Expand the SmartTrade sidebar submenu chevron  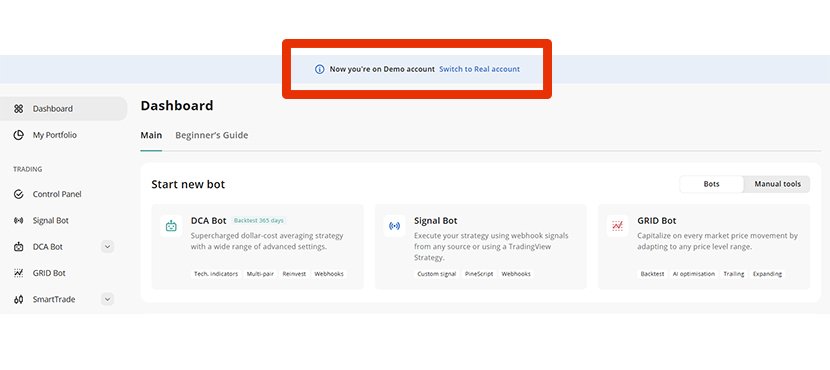107,300
